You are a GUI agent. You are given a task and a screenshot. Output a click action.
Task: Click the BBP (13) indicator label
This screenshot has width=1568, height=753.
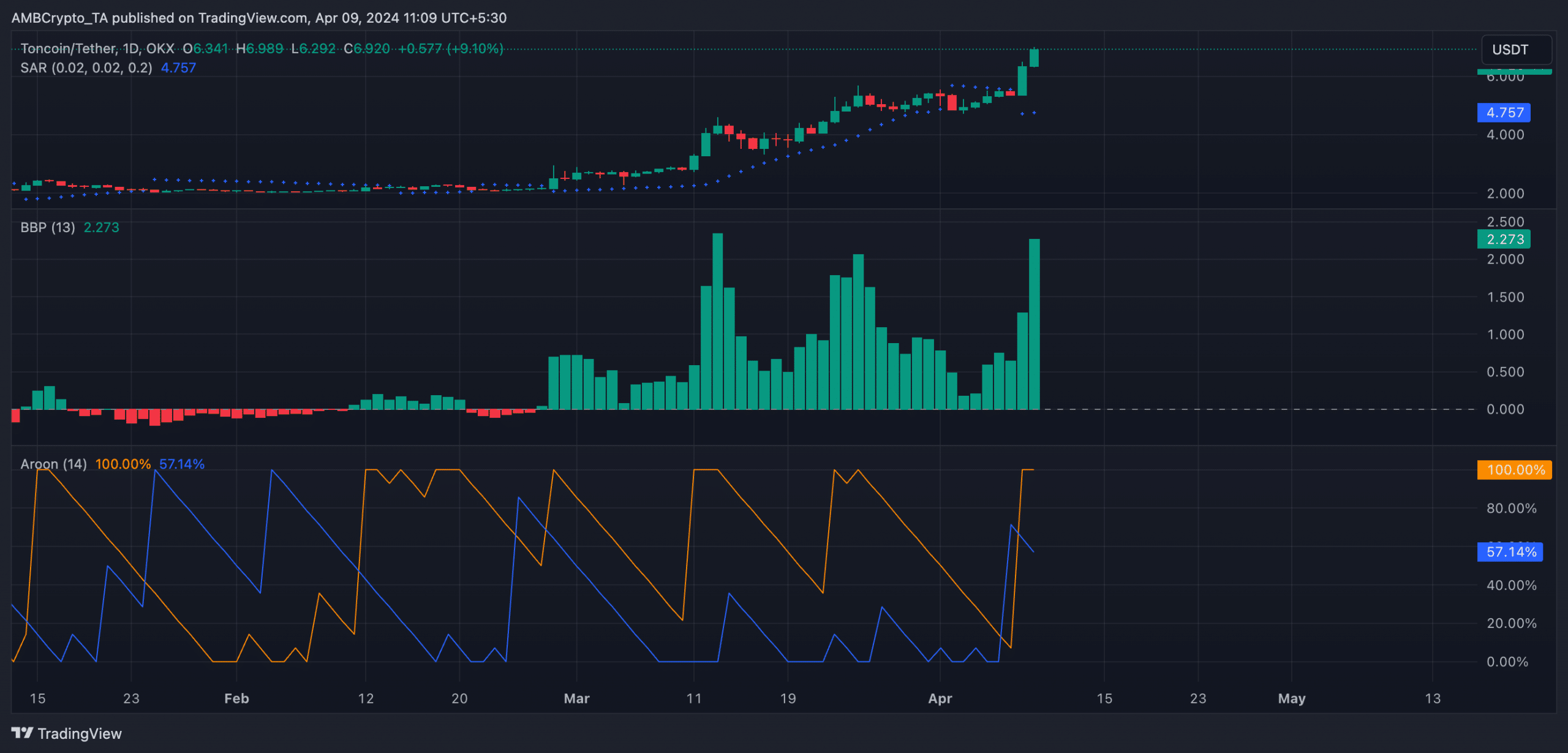click(48, 227)
